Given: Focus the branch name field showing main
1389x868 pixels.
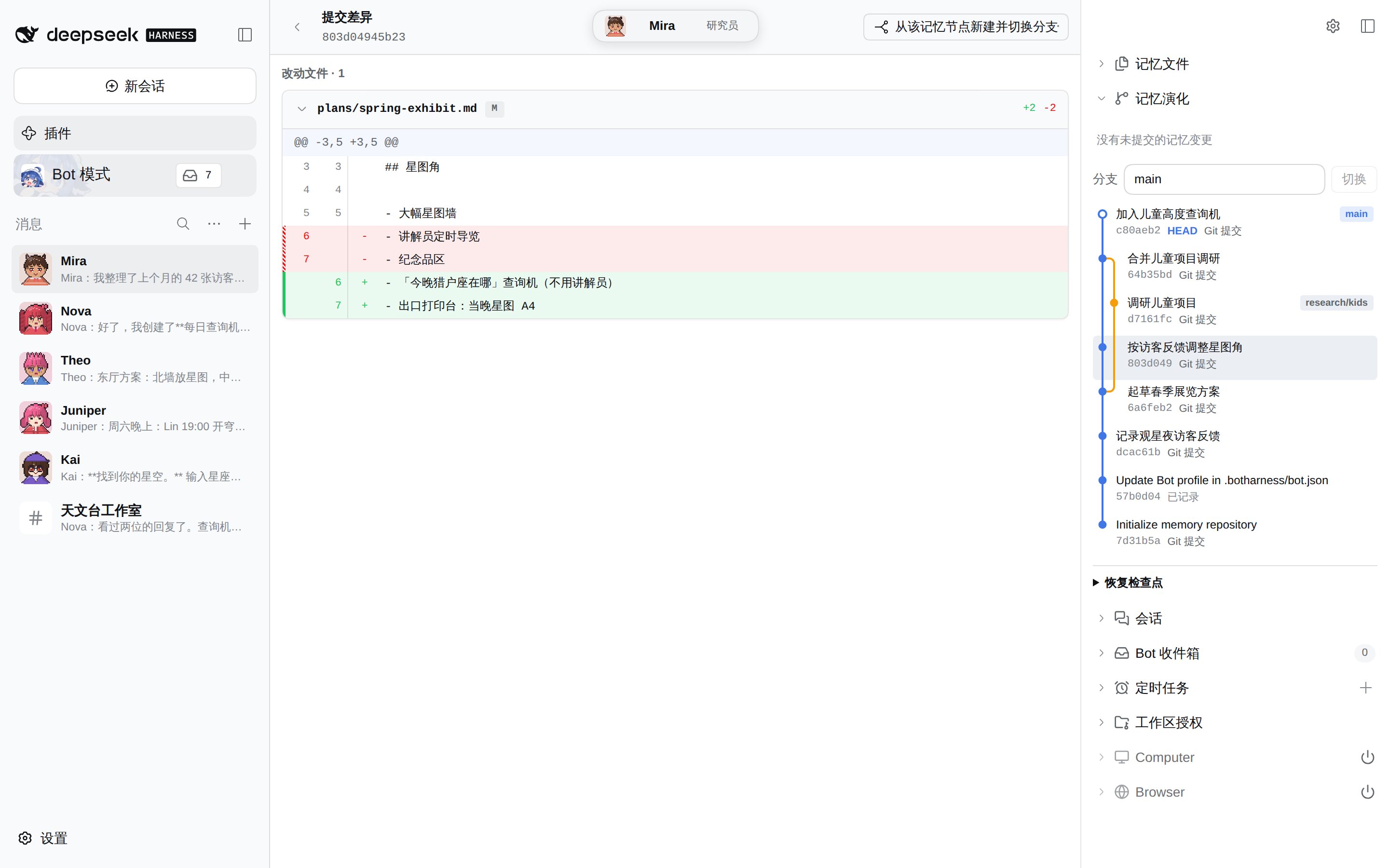Looking at the screenshot, I should click(1224, 179).
